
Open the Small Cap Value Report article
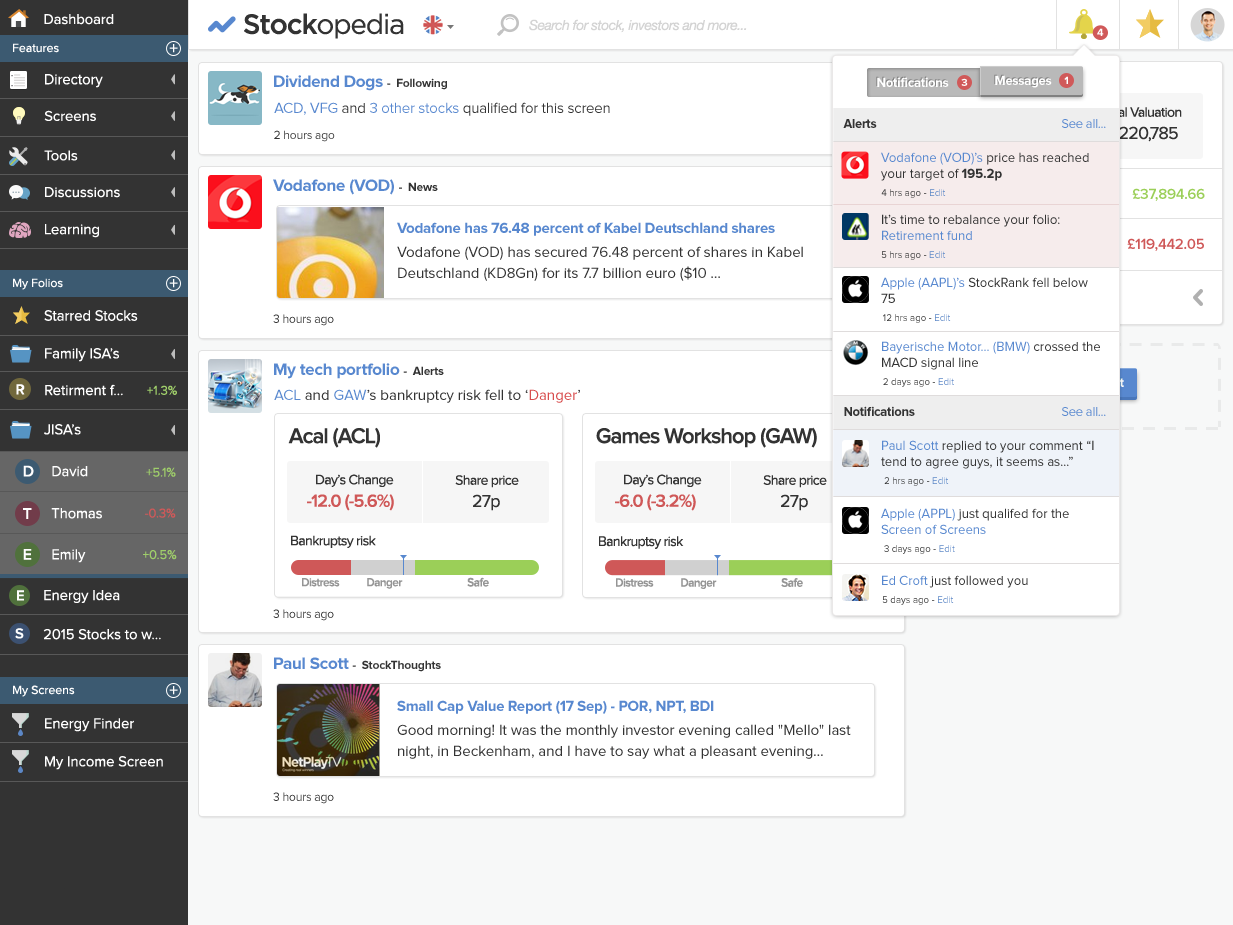[x=555, y=706]
